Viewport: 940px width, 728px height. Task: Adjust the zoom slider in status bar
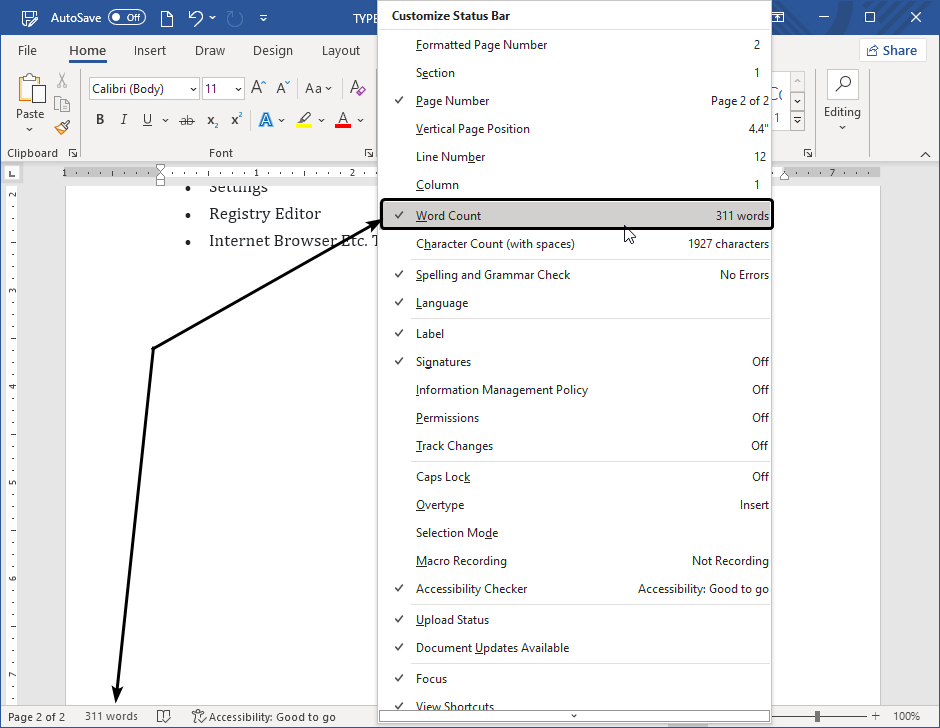818,716
